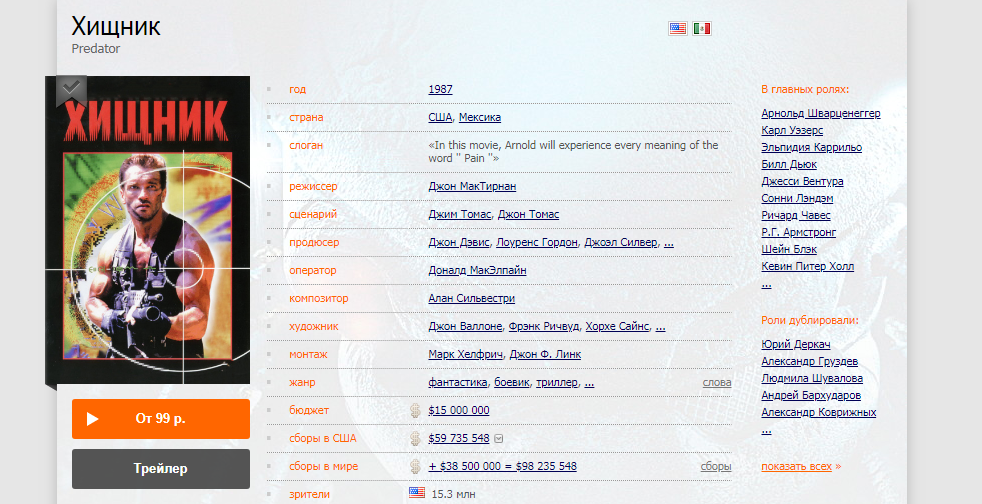This screenshot has width=982, height=504.
Task: Expand the ellipsis under the main cast list
Action: tap(767, 284)
